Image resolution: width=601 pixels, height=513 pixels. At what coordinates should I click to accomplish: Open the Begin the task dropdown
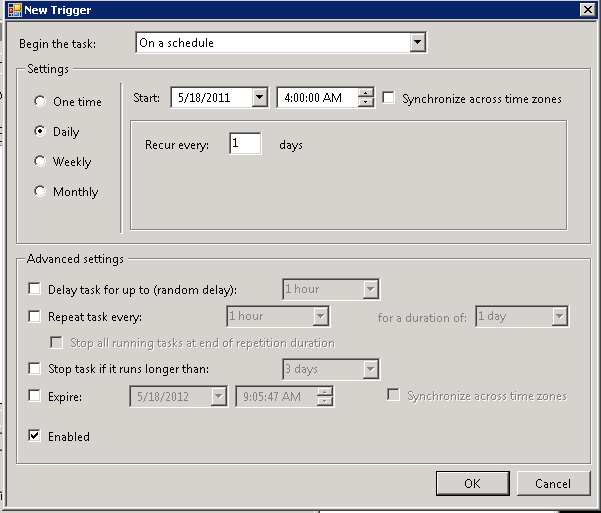coord(418,43)
